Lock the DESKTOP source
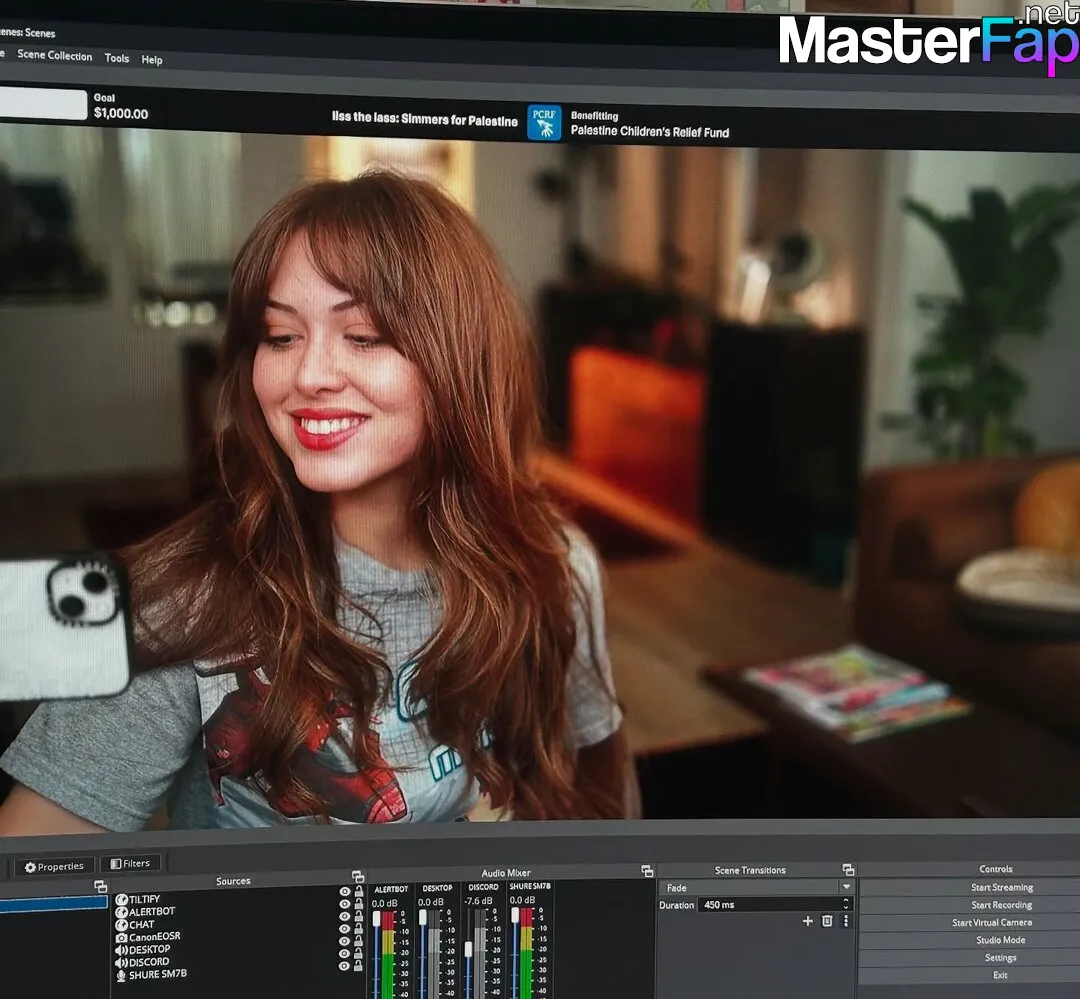 [358, 941]
